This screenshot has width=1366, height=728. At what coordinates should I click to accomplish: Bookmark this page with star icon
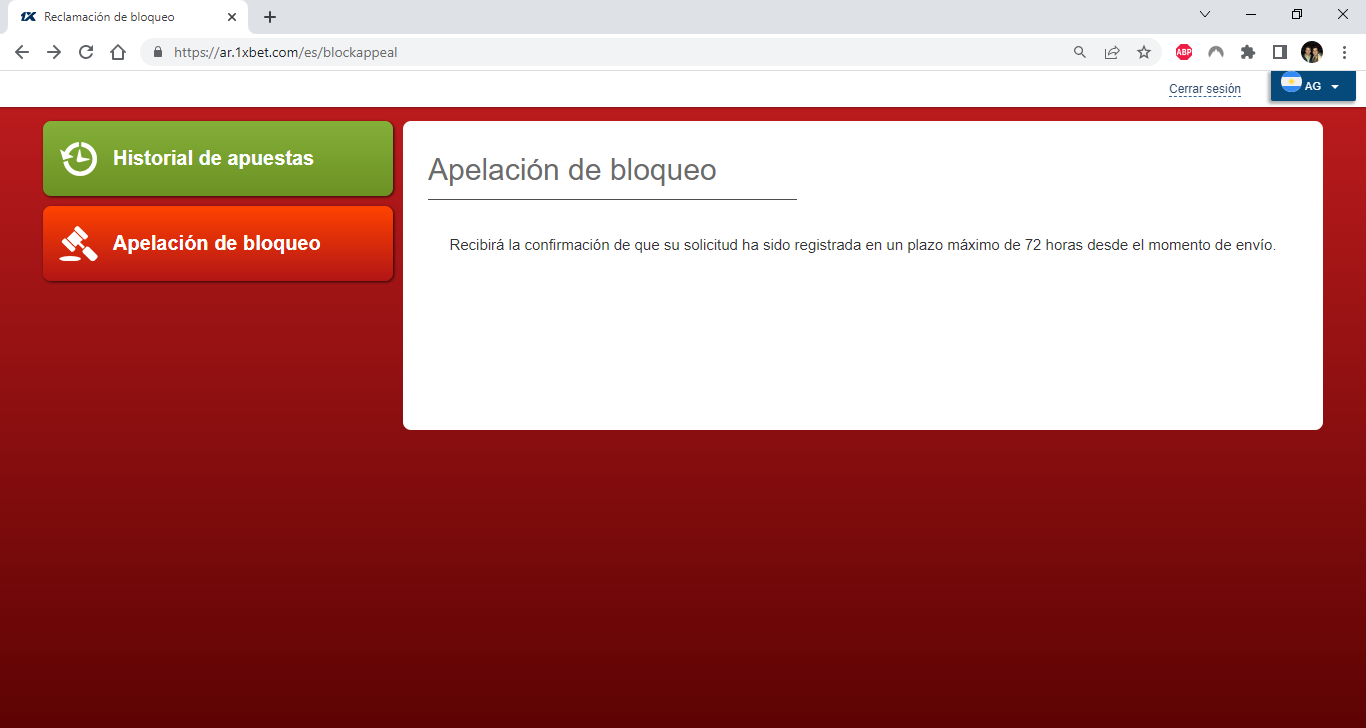pyautogui.click(x=1144, y=52)
